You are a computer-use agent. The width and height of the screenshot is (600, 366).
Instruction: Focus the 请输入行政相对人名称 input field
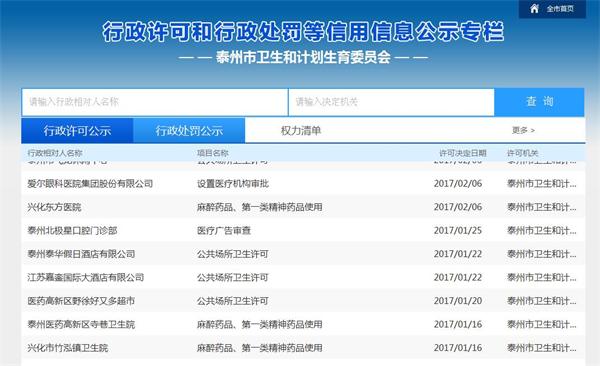[x=155, y=102]
